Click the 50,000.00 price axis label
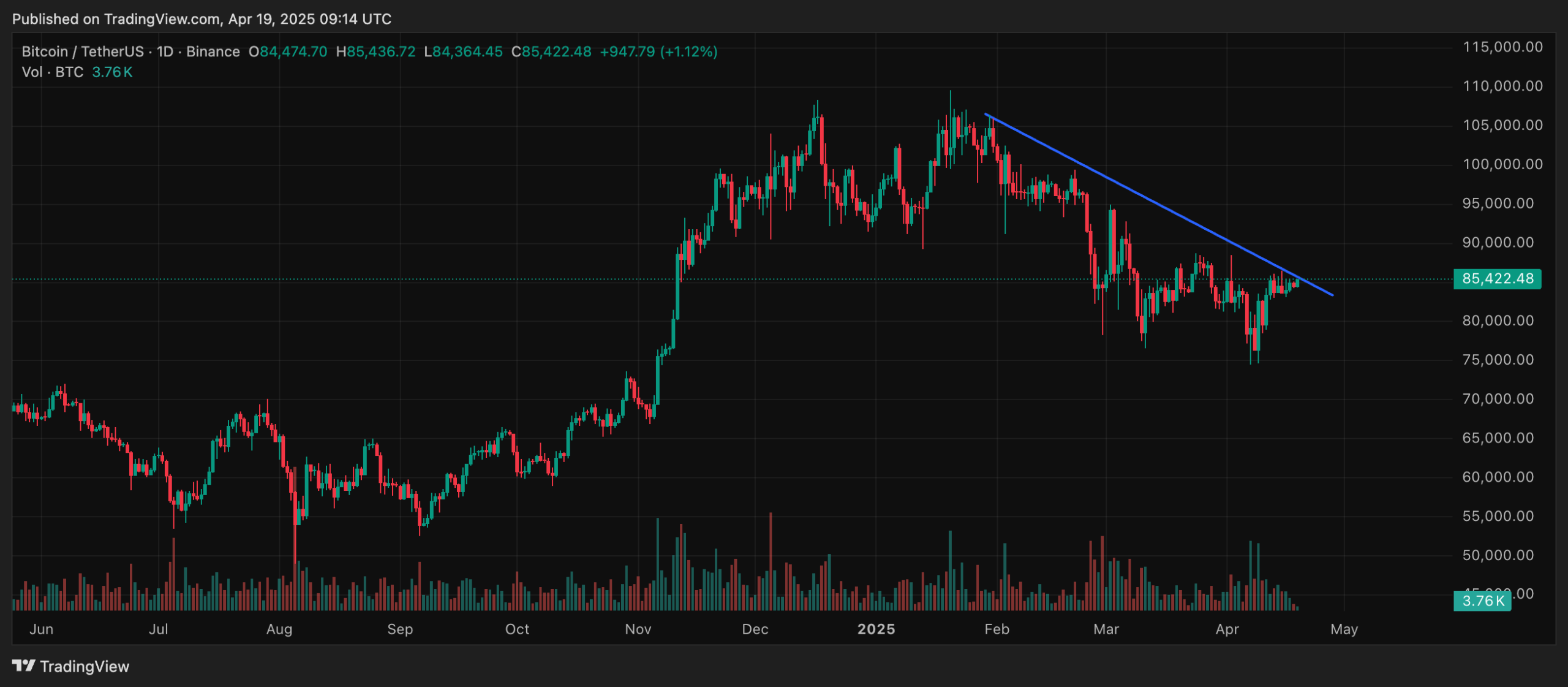Viewport: 1568px width, 687px height. (x=1498, y=555)
